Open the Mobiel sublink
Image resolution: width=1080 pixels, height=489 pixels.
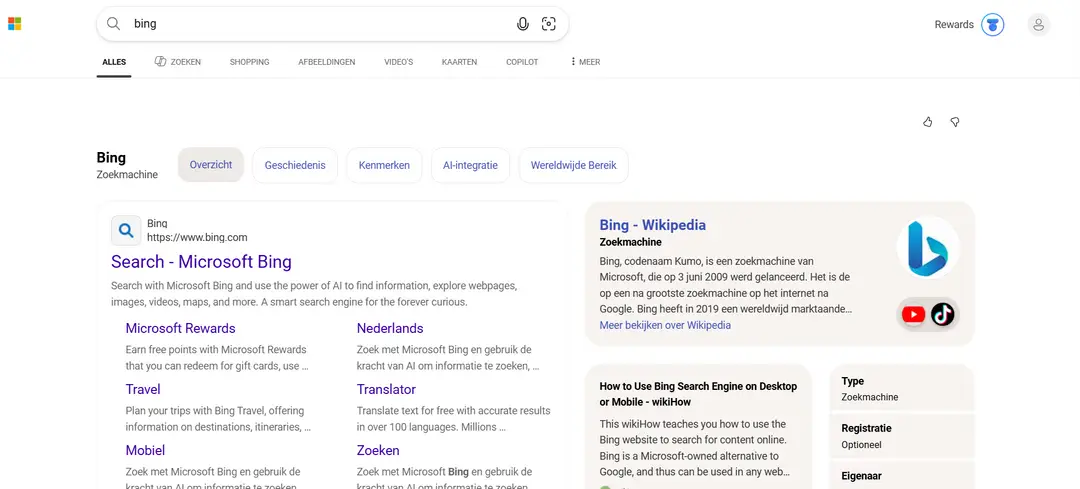(145, 450)
